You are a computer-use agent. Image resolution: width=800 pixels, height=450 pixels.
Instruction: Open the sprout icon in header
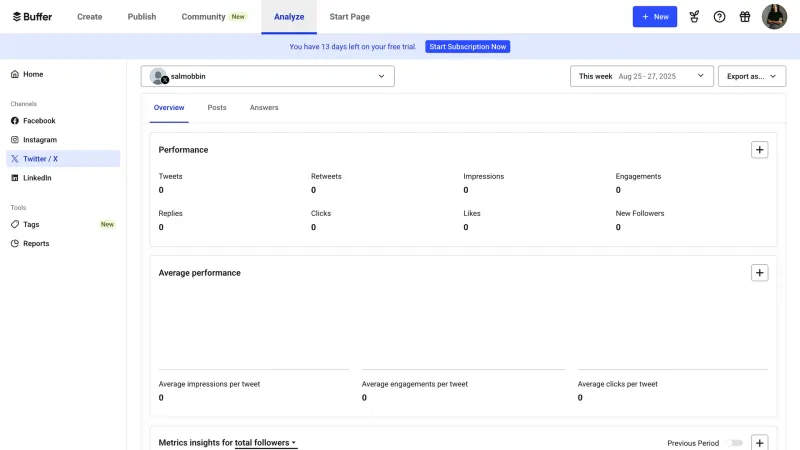[694, 17]
